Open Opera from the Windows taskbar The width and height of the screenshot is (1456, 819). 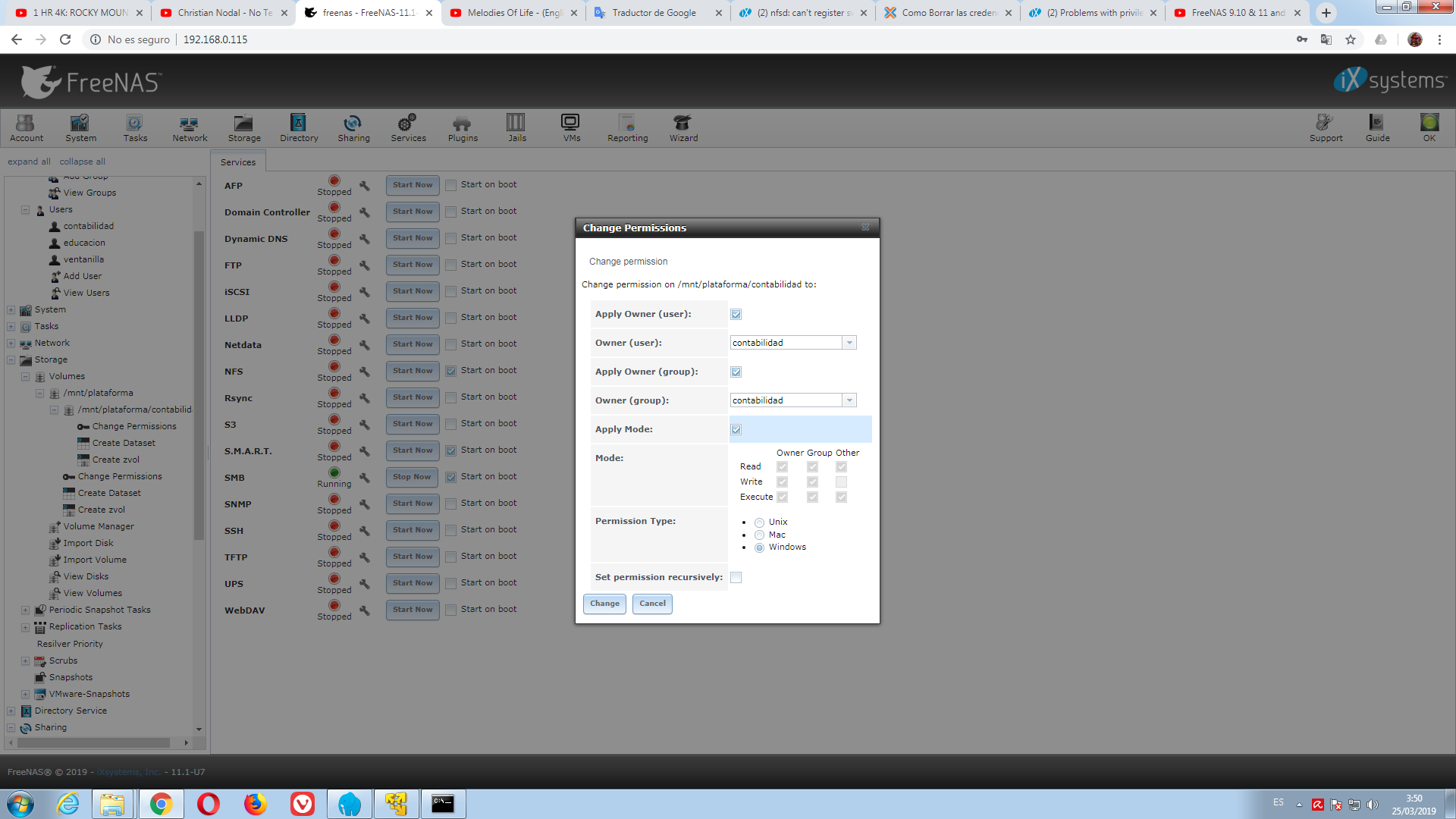208,804
